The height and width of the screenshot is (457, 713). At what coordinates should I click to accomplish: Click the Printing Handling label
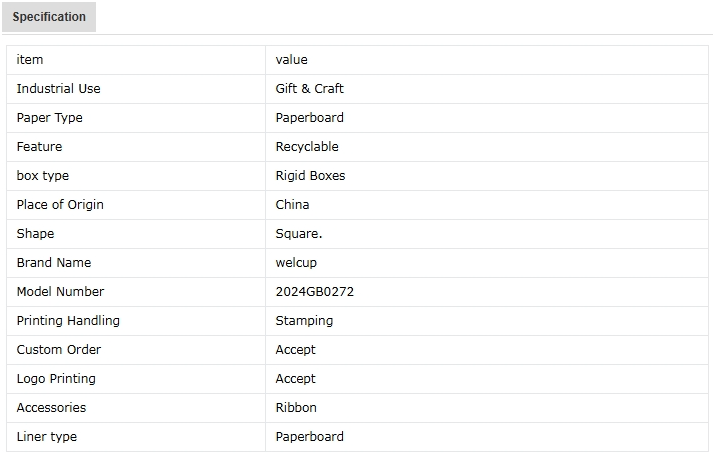pyautogui.click(x=68, y=321)
